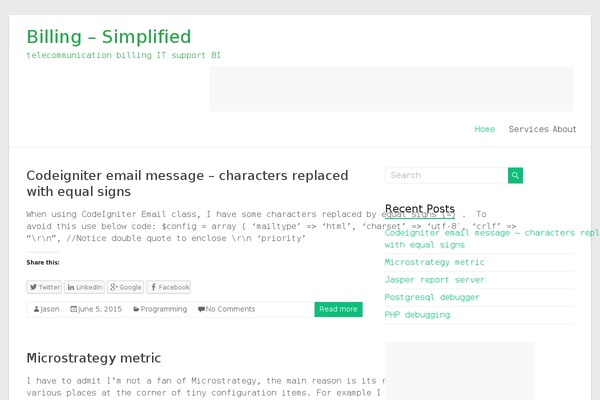Open author jason's posts
The image size is (600, 400).
pyautogui.click(x=47, y=309)
